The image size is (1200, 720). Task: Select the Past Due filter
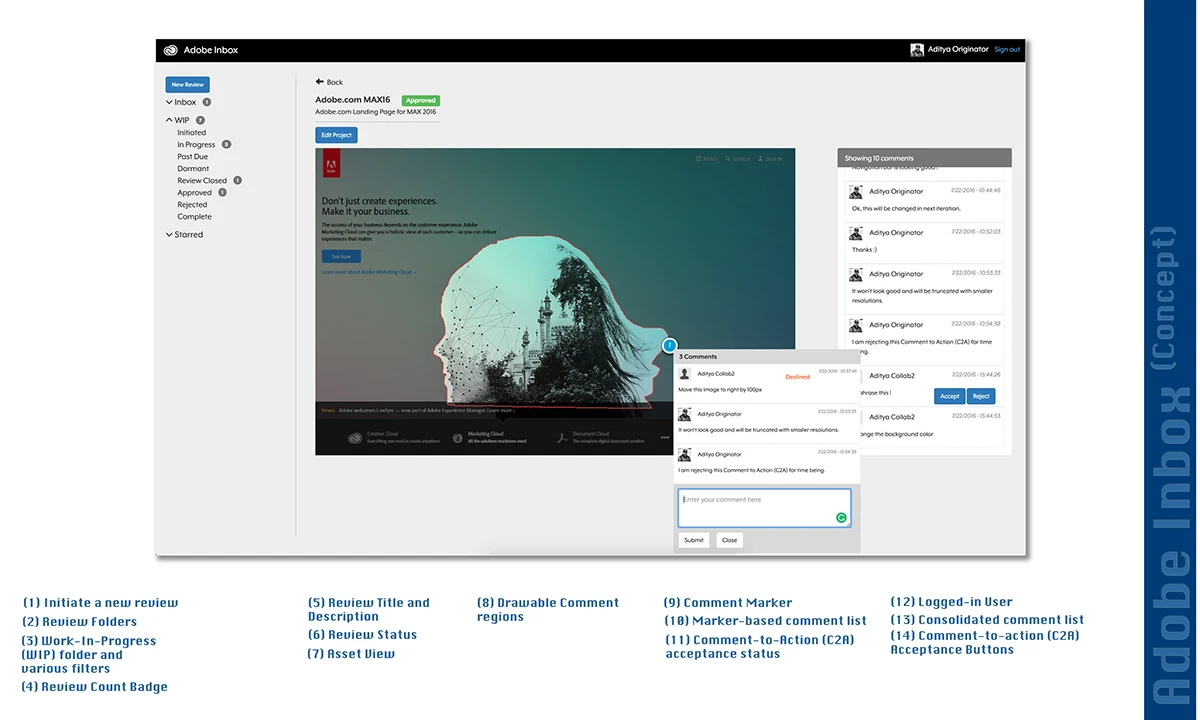coord(192,157)
